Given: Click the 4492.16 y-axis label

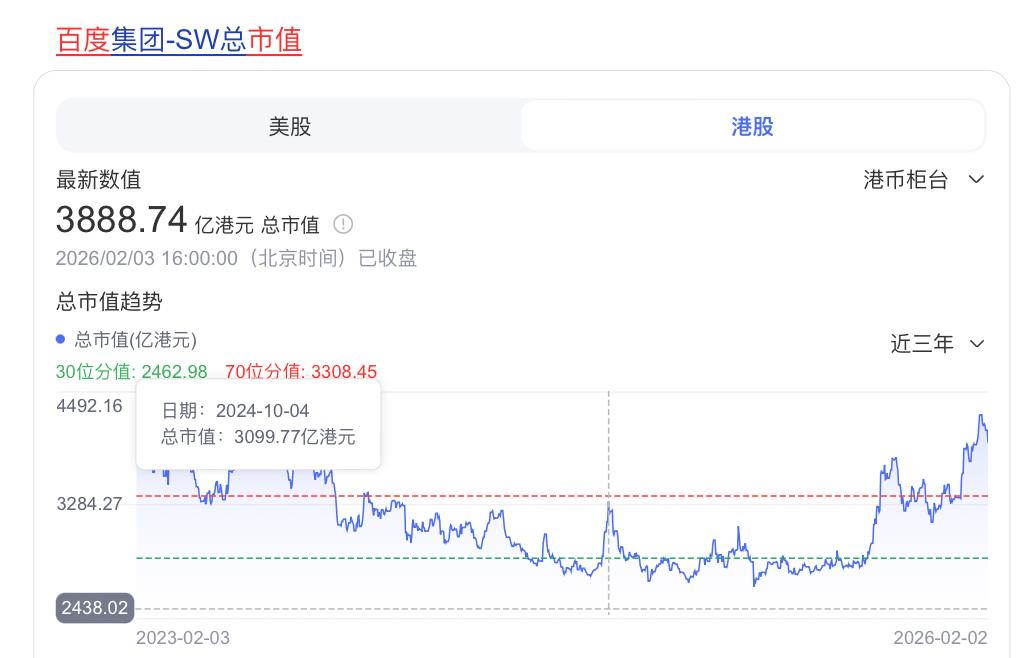Looking at the screenshot, I should (x=89, y=406).
